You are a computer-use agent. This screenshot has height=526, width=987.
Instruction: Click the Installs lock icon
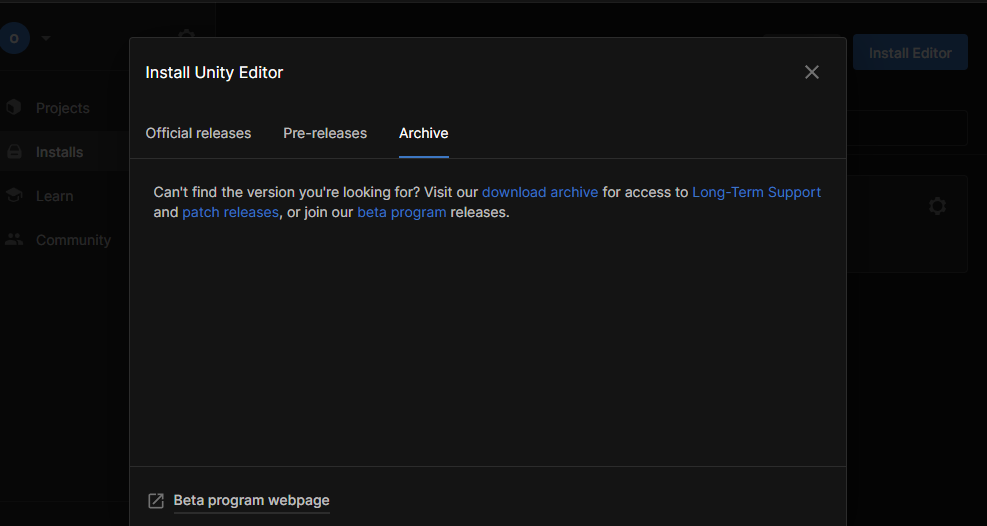[14, 152]
